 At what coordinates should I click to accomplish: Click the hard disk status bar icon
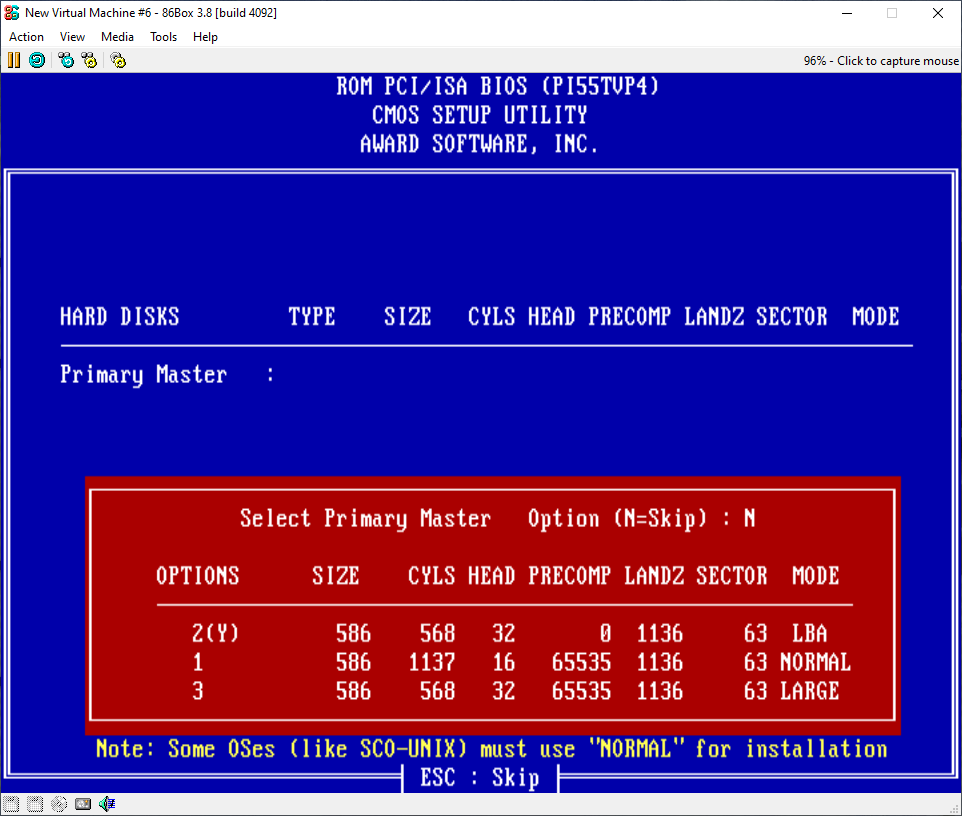83,804
